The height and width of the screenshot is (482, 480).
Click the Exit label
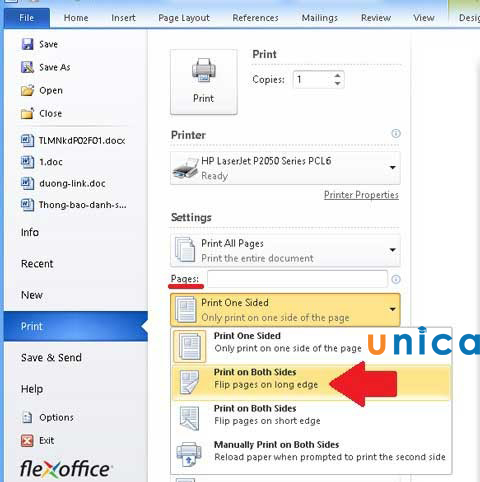click(x=46, y=441)
